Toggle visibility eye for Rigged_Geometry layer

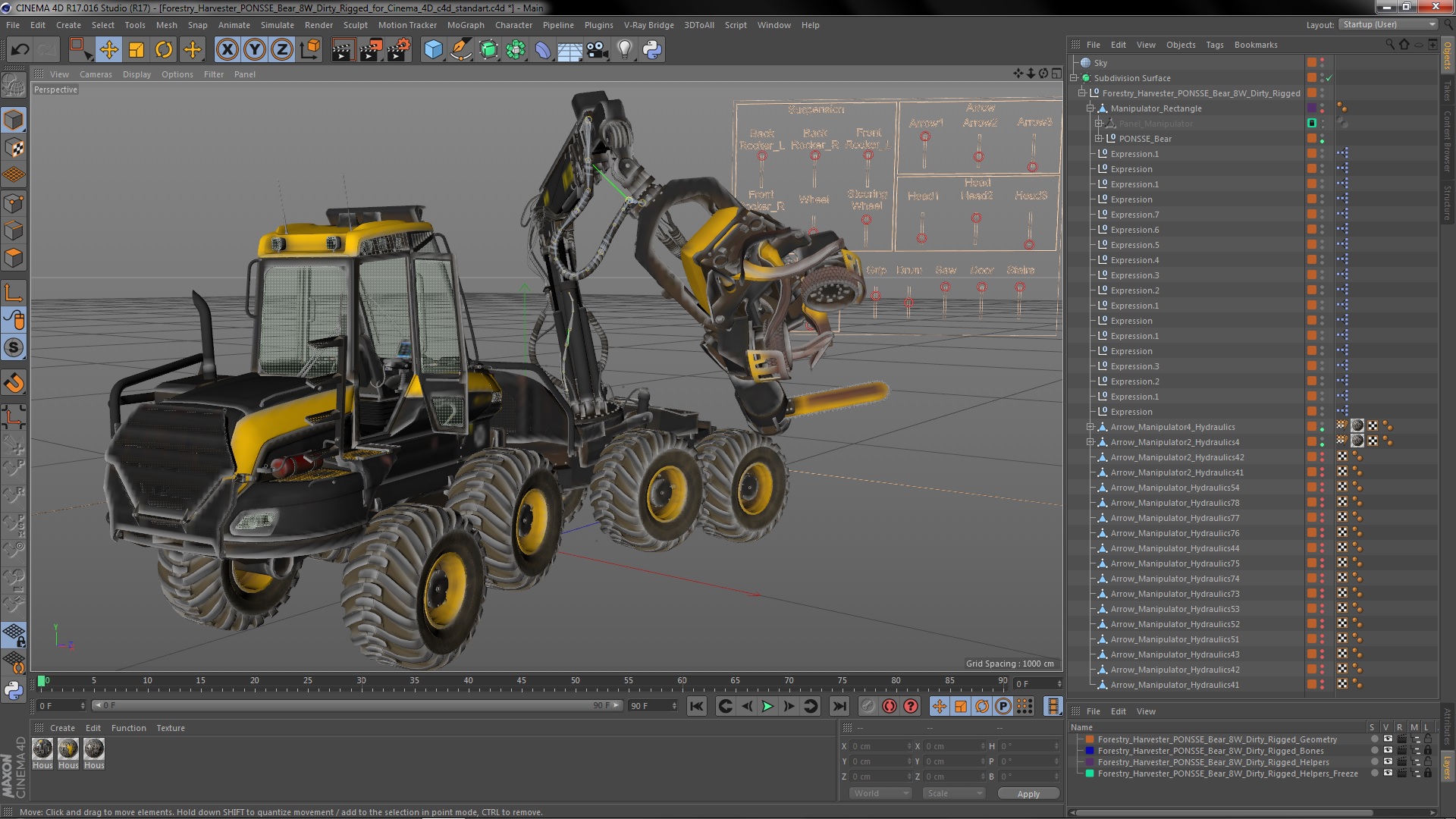(1387, 739)
